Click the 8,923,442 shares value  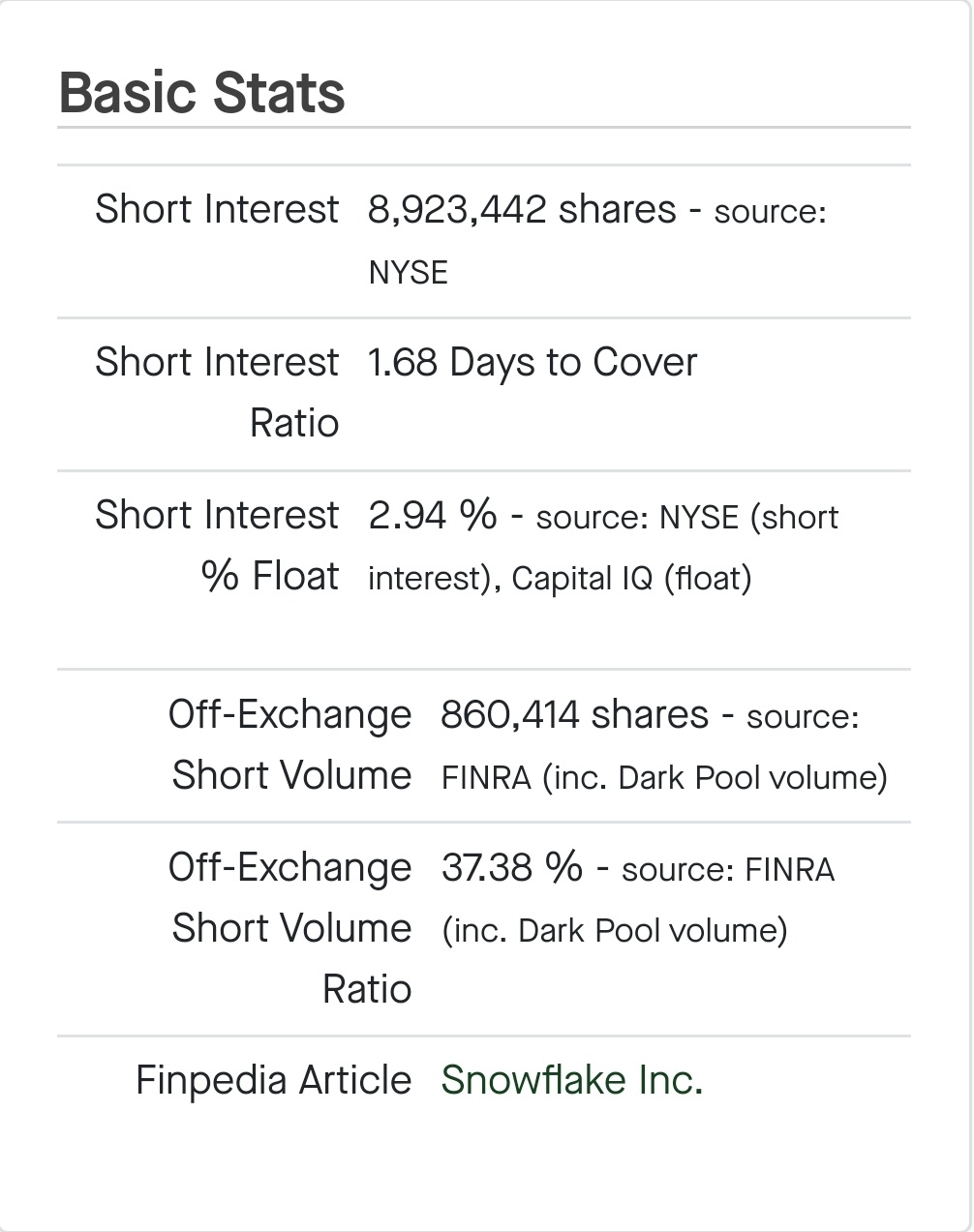coord(522,209)
